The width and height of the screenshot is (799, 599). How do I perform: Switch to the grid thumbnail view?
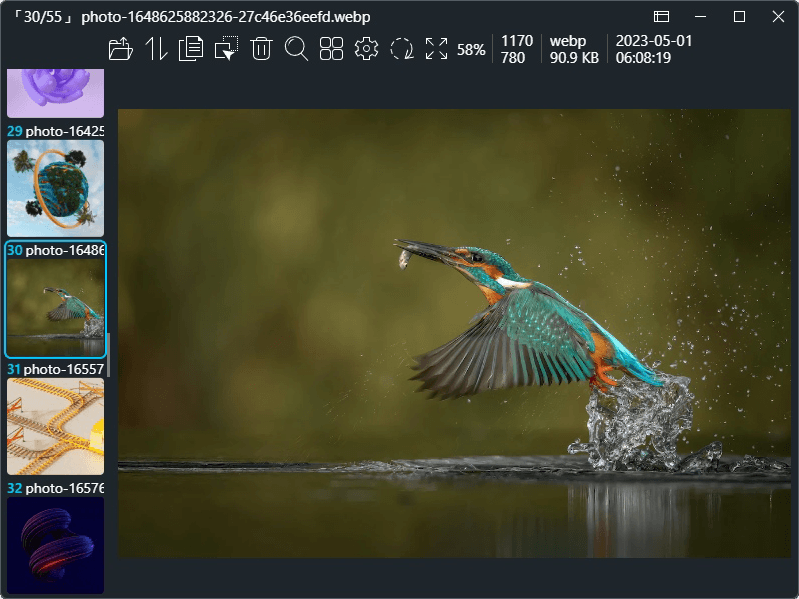click(331, 49)
